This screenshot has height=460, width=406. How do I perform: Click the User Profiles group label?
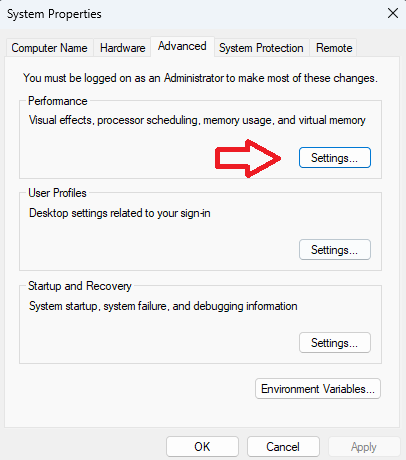[x=57, y=193]
